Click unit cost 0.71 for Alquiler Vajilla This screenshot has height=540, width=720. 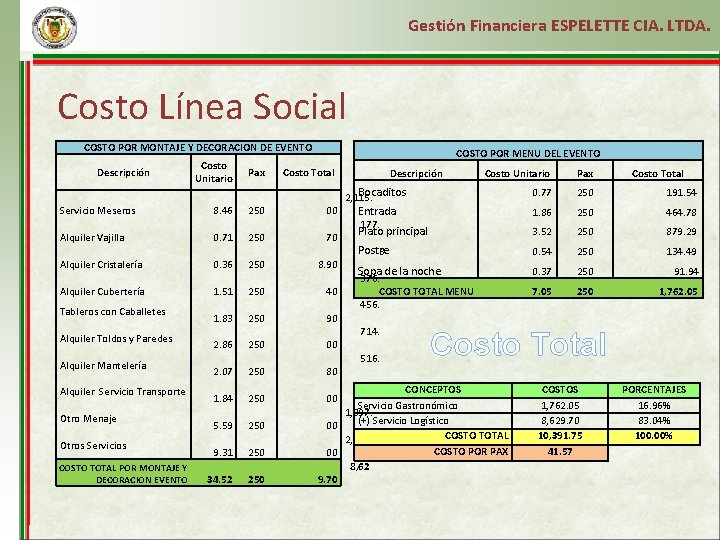[x=223, y=238]
